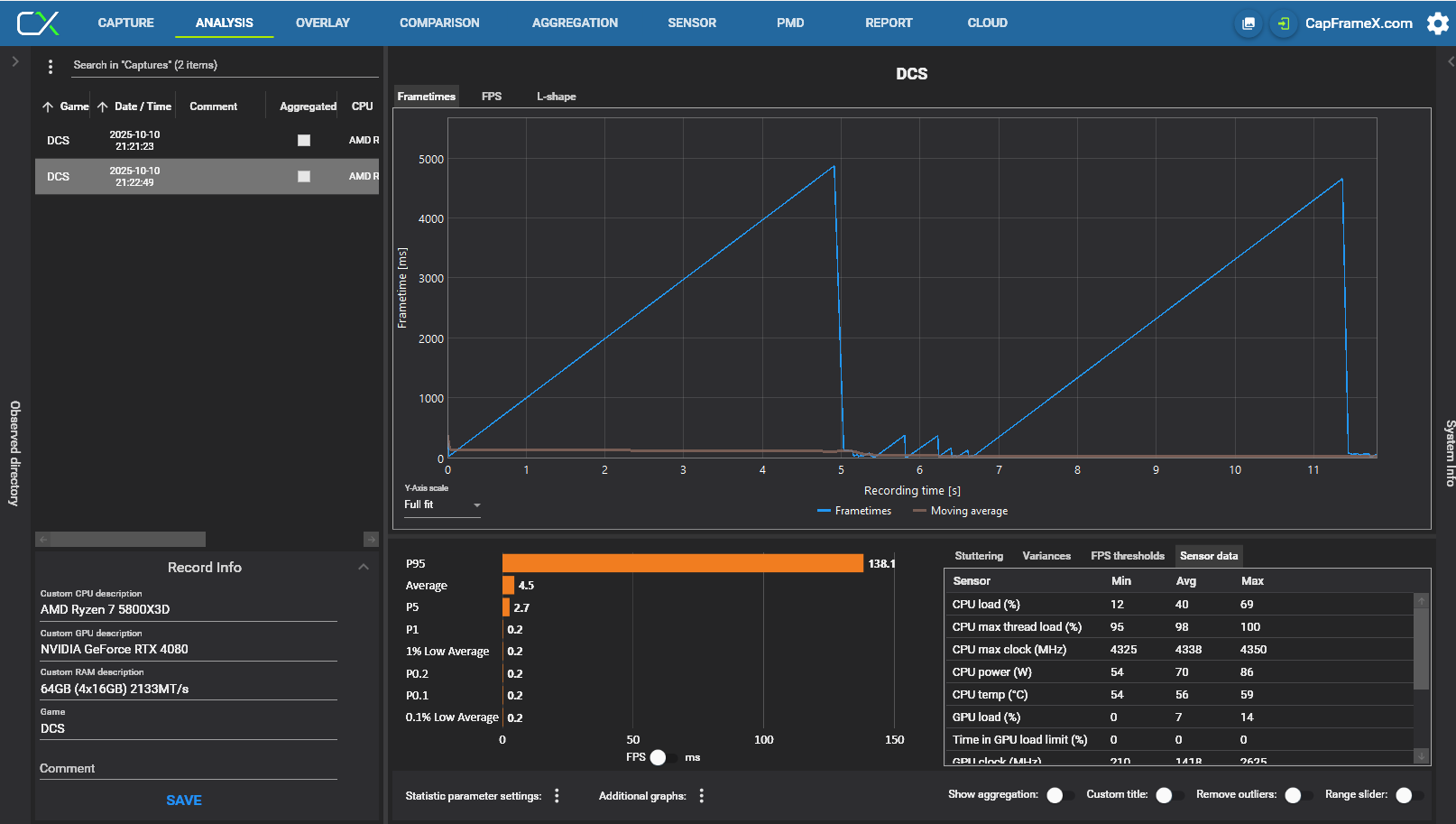Switch chart to FPS tab
The image size is (1456, 824).
click(x=492, y=96)
